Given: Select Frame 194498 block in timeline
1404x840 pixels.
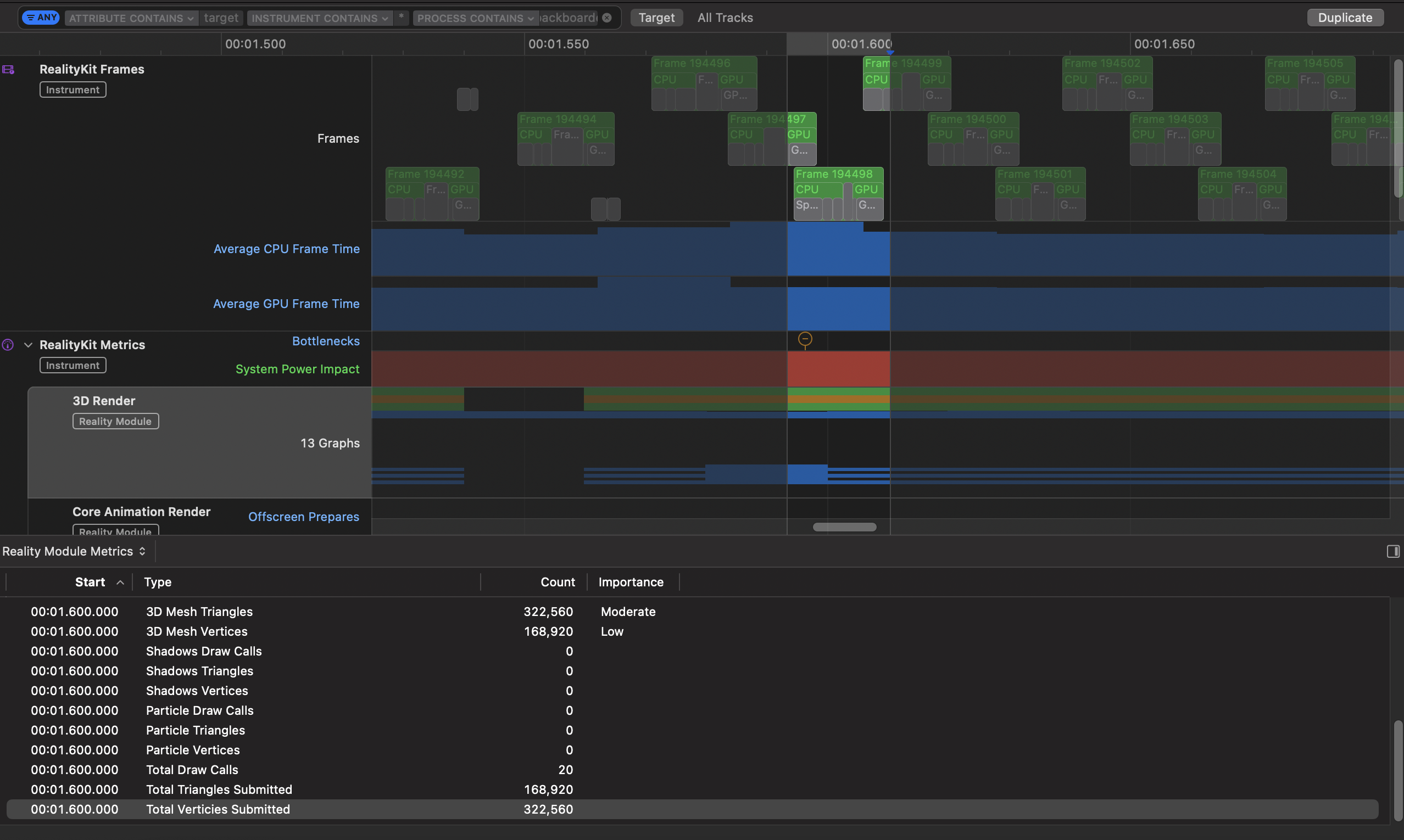Looking at the screenshot, I should (x=834, y=175).
